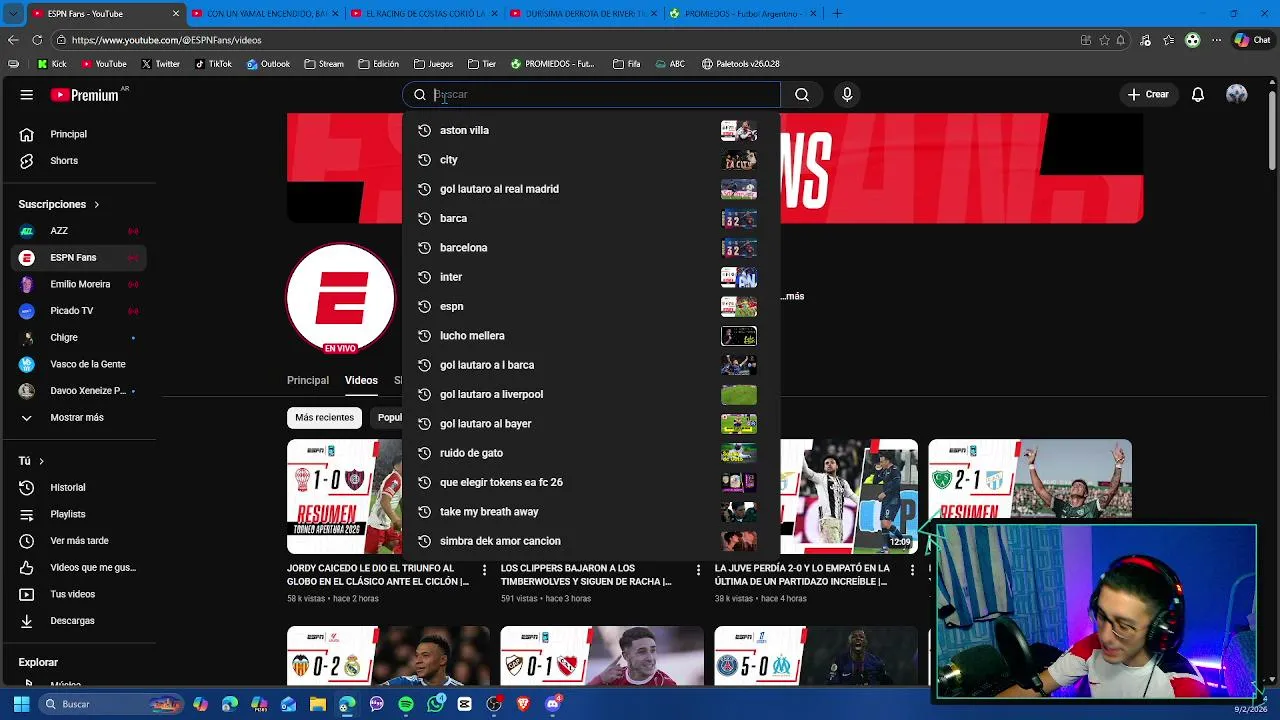Screen dimensions: 1280x720
Task: Go to Principal in sidebar
Action: [x=78, y=134]
